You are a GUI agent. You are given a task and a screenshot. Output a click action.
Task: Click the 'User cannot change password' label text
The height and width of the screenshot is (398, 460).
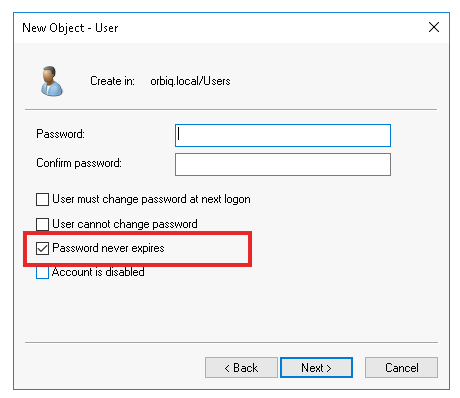tap(125, 224)
